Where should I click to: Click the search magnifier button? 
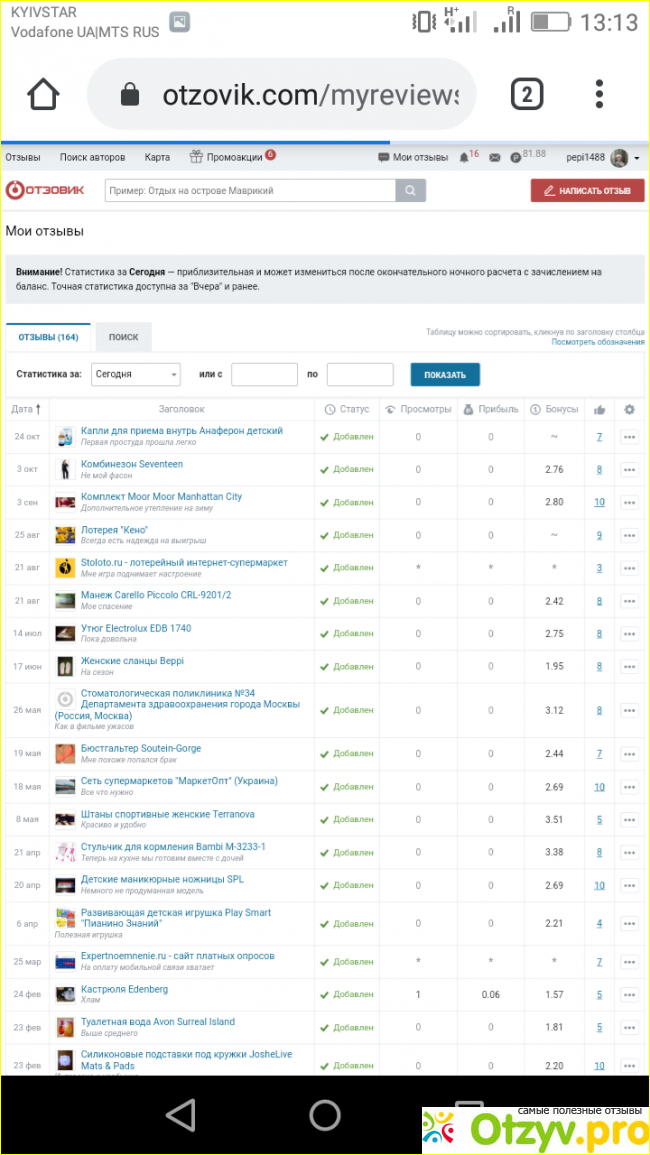(410, 191)
